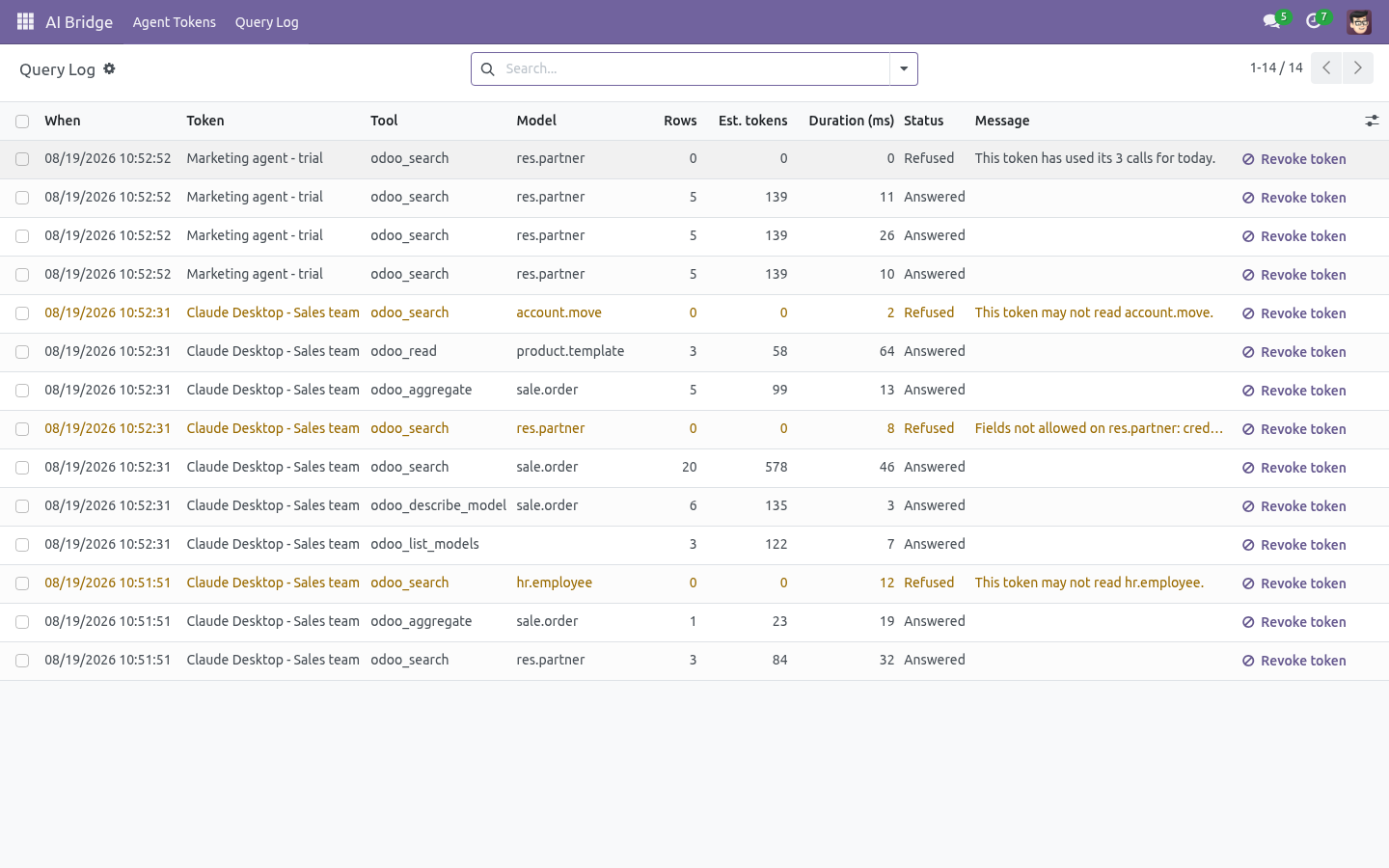Image resolution: width=1389 pixels, height=868 pixels.
Task: Check the account.move row checkbox
Action: (22, 313)
